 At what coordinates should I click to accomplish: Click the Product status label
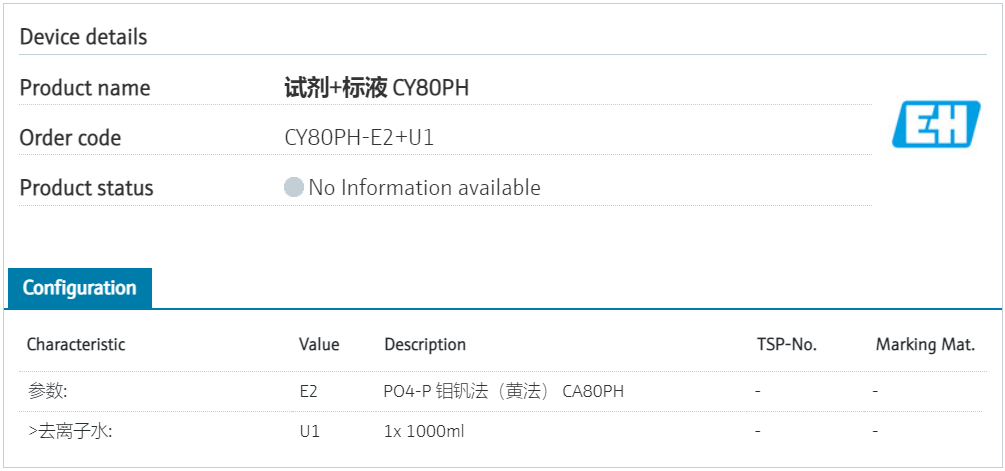[86, 188]
